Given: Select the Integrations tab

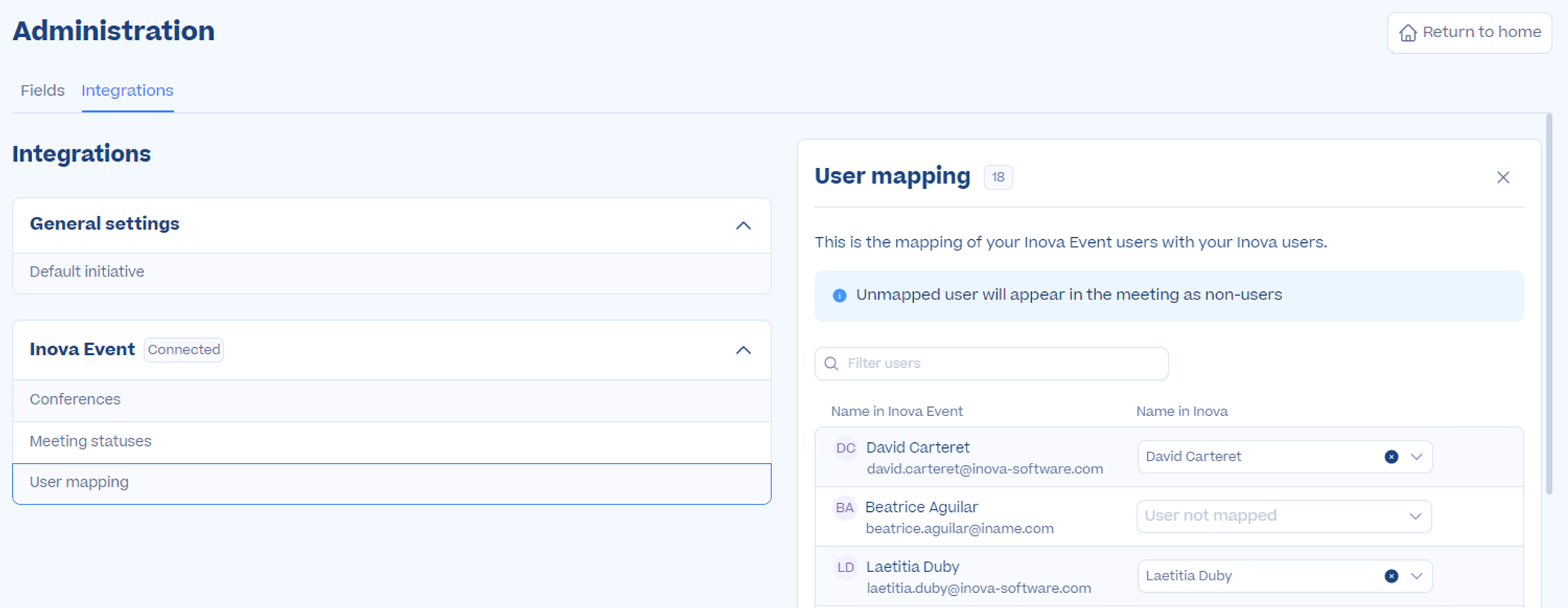Looking at the screenshot, I should pyautogui.click(x=128, y=91).
